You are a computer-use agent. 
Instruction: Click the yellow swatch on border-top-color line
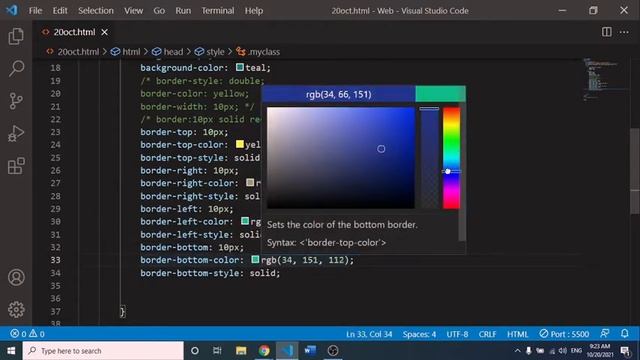(x=240, y=144)
